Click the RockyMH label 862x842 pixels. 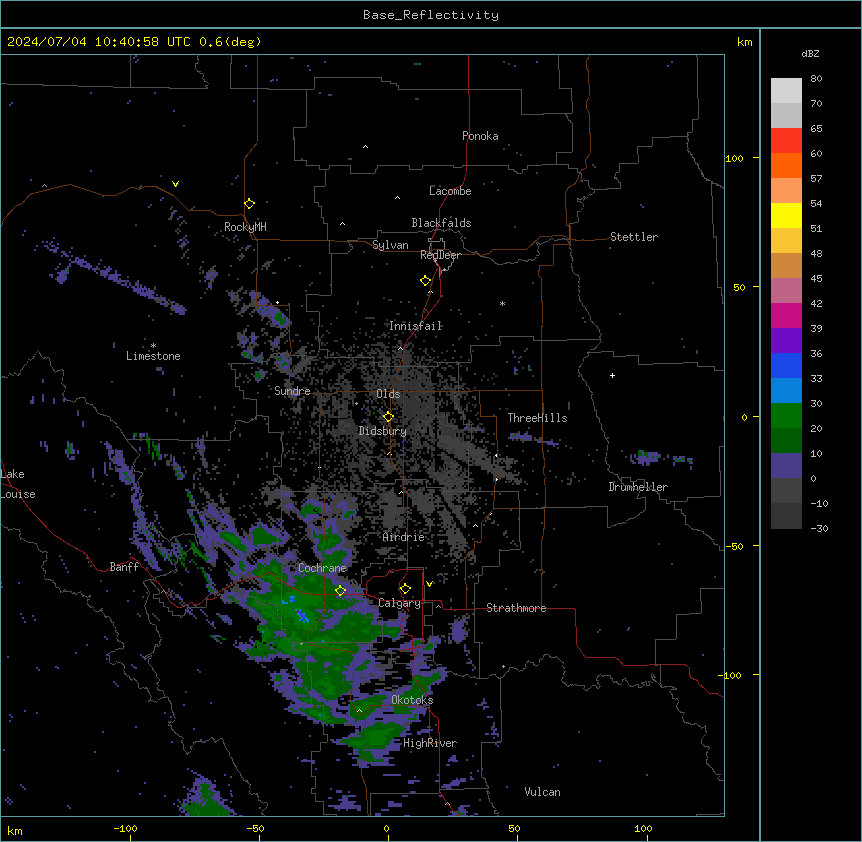coord(245,227)
